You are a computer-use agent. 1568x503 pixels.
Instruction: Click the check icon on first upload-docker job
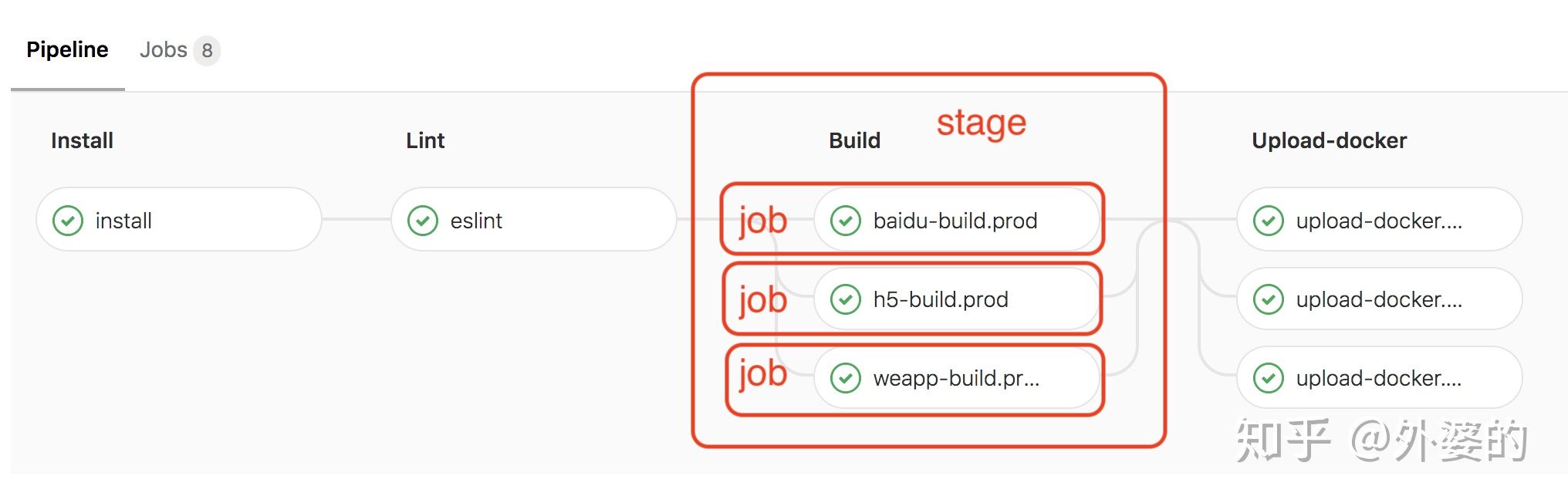[x=1268, y=221]
